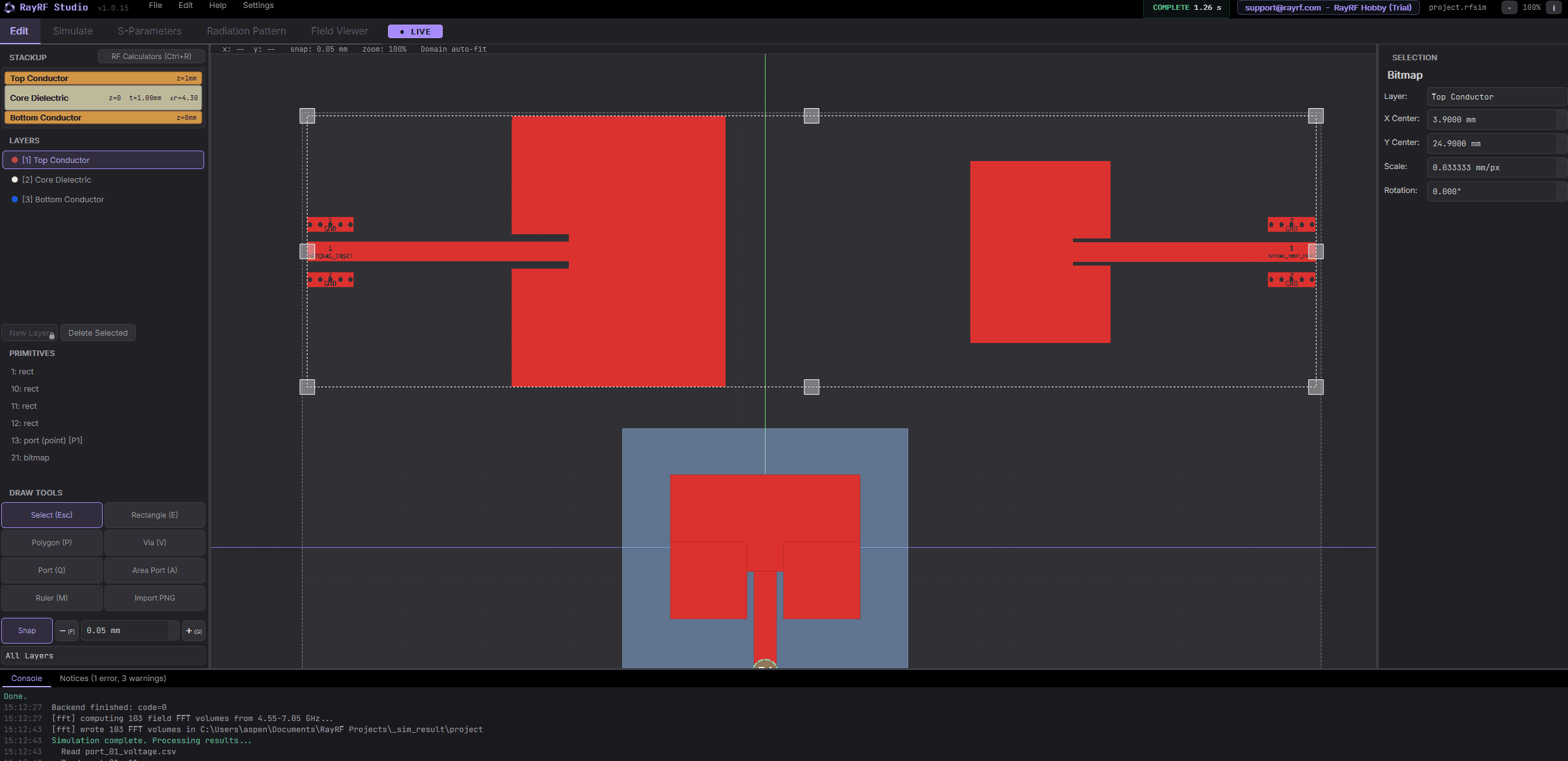Open the Notices (1 error, 3 warnings) tab
Viewport: 1568px width, 761px height.
(113, 679)
